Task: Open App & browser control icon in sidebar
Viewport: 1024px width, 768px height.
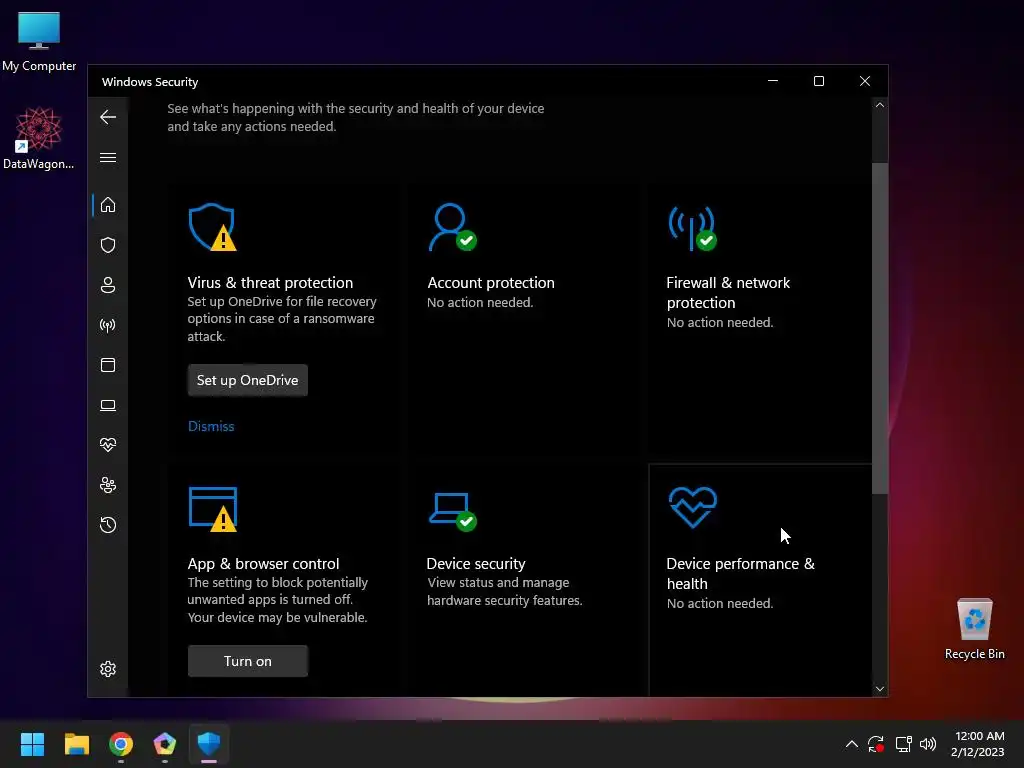Action: pos(108,365)
